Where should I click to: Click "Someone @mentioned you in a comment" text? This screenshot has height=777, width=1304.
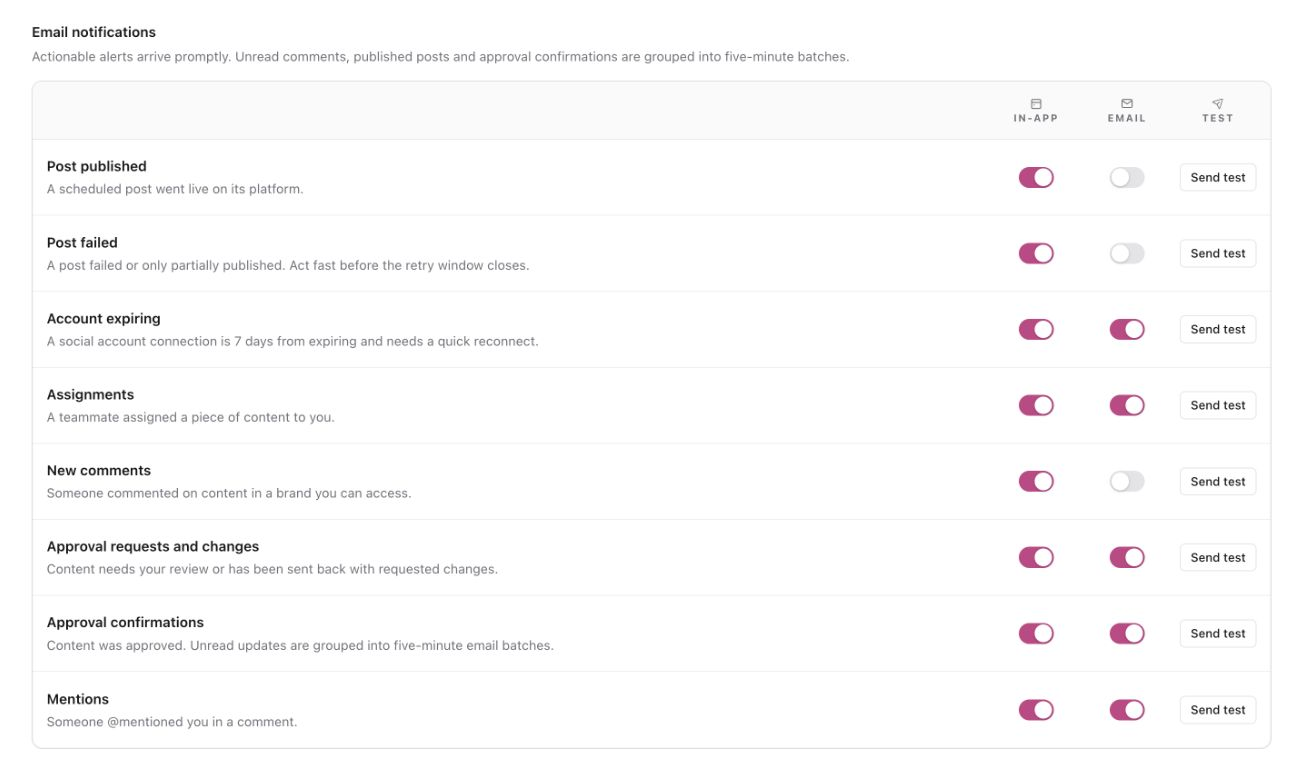pyautogui.click(x=172, y=722)
